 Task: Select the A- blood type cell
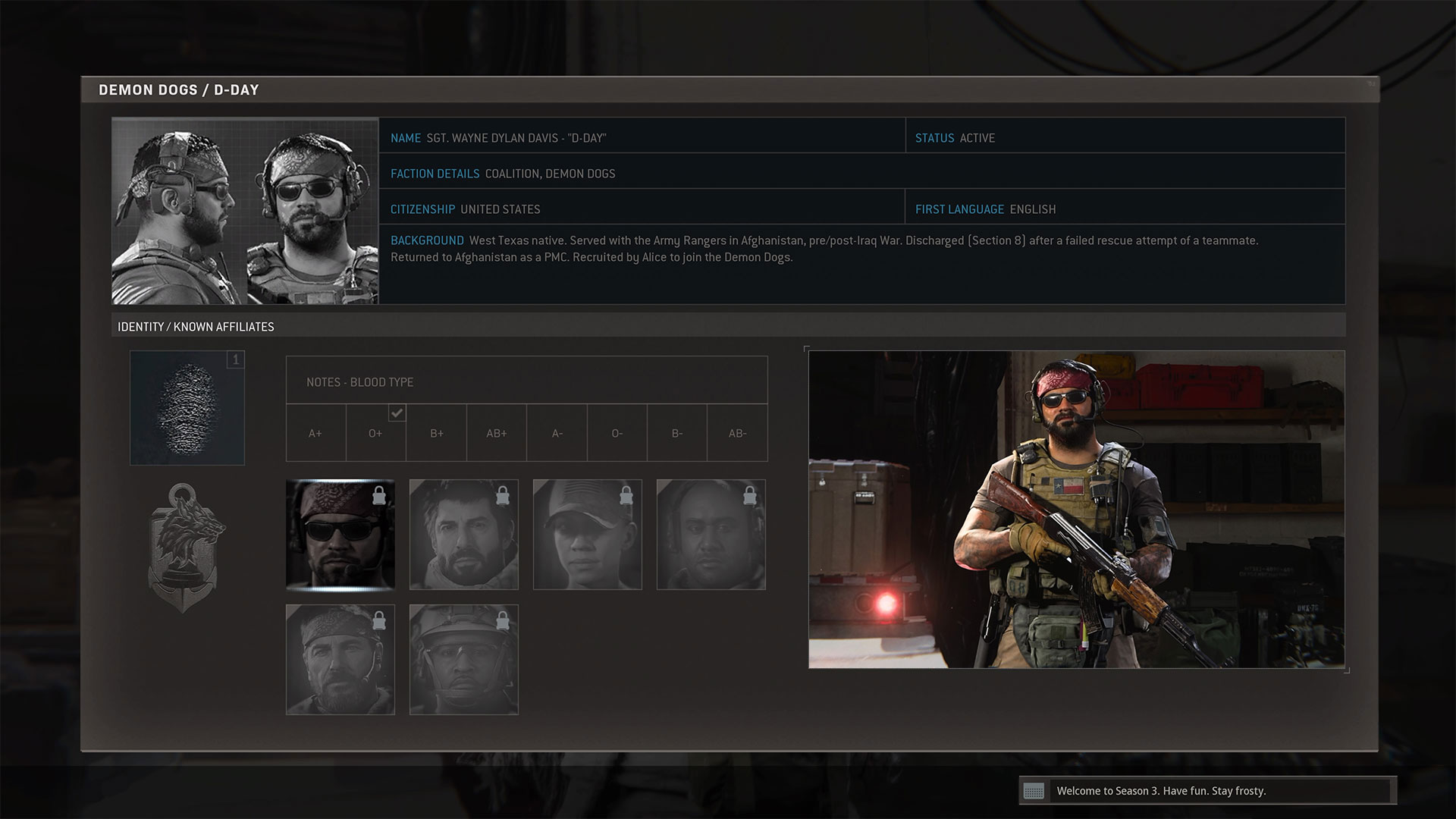pos(557,433)
